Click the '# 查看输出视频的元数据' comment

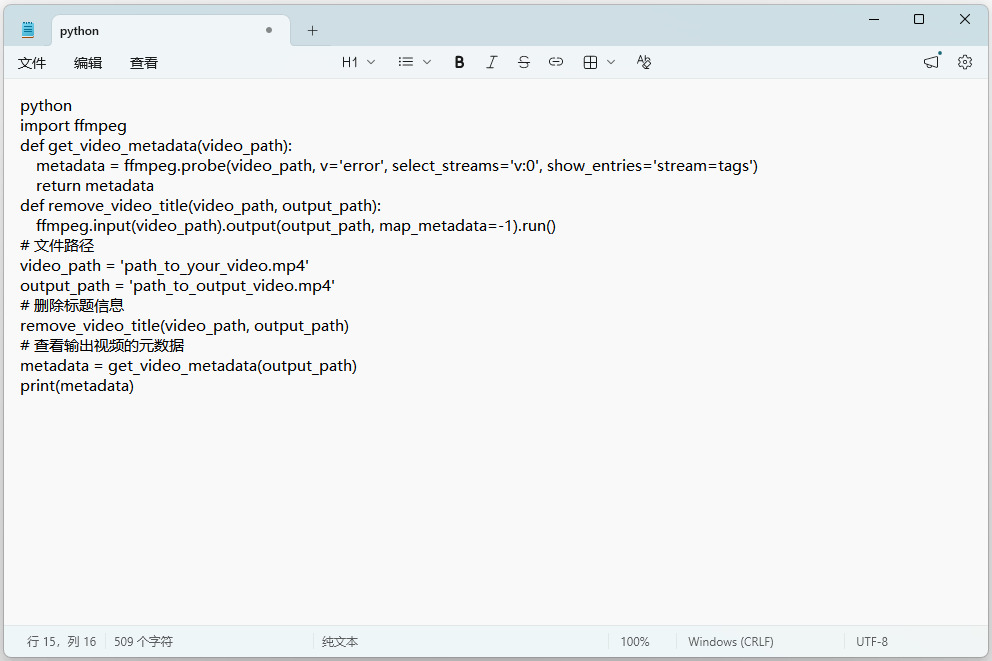pos(102,346)
